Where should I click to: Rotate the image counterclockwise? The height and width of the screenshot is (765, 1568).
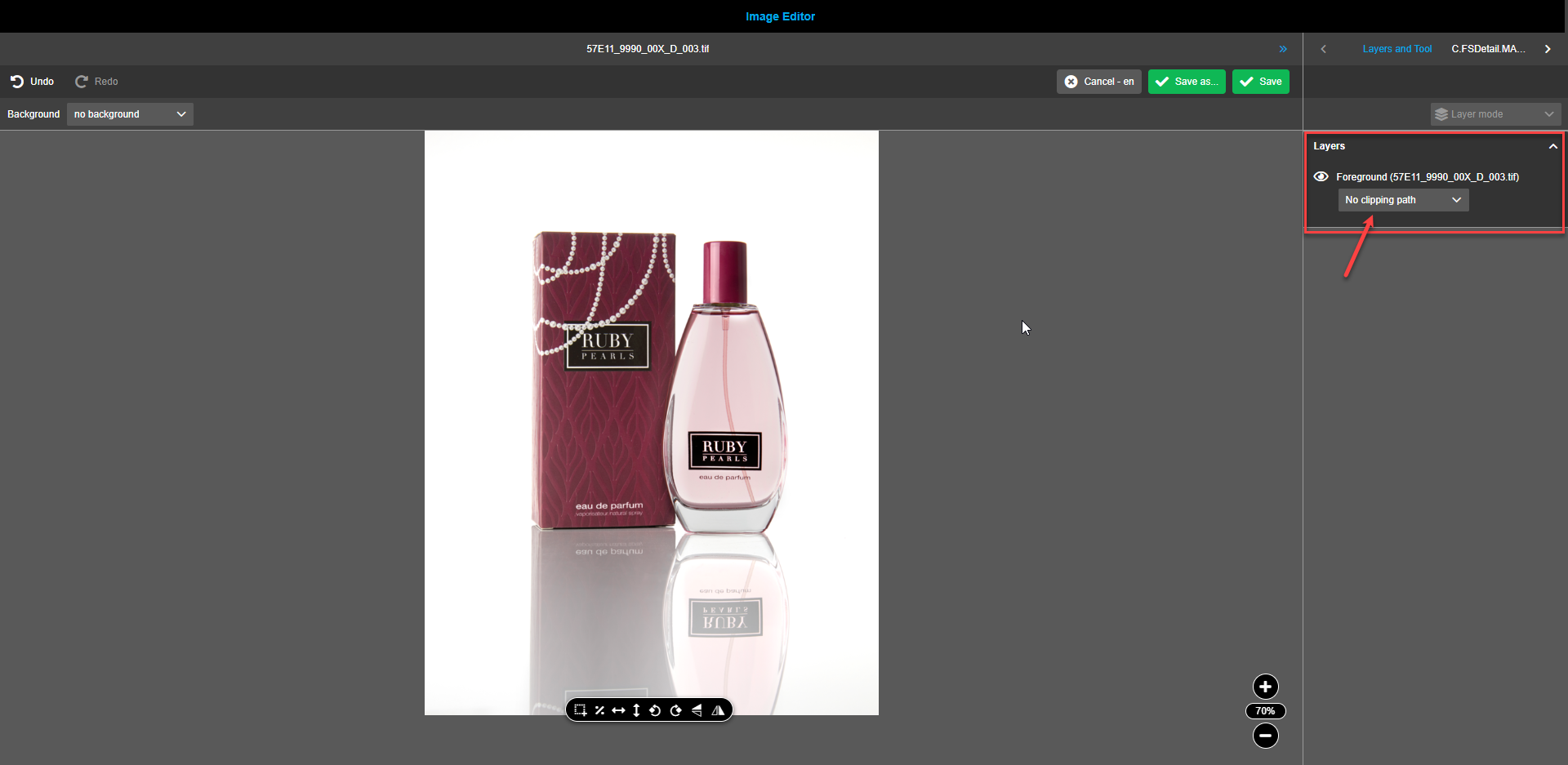click(x=656, y=709)
